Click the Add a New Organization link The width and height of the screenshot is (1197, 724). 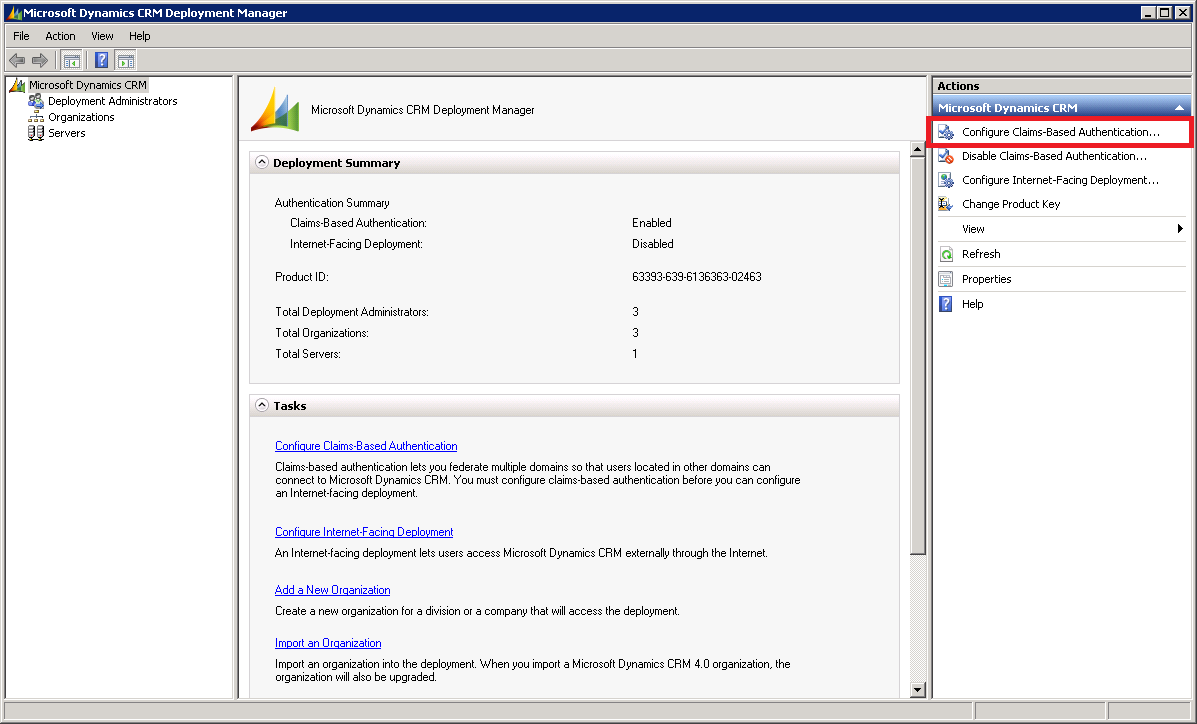coord(333,590)
